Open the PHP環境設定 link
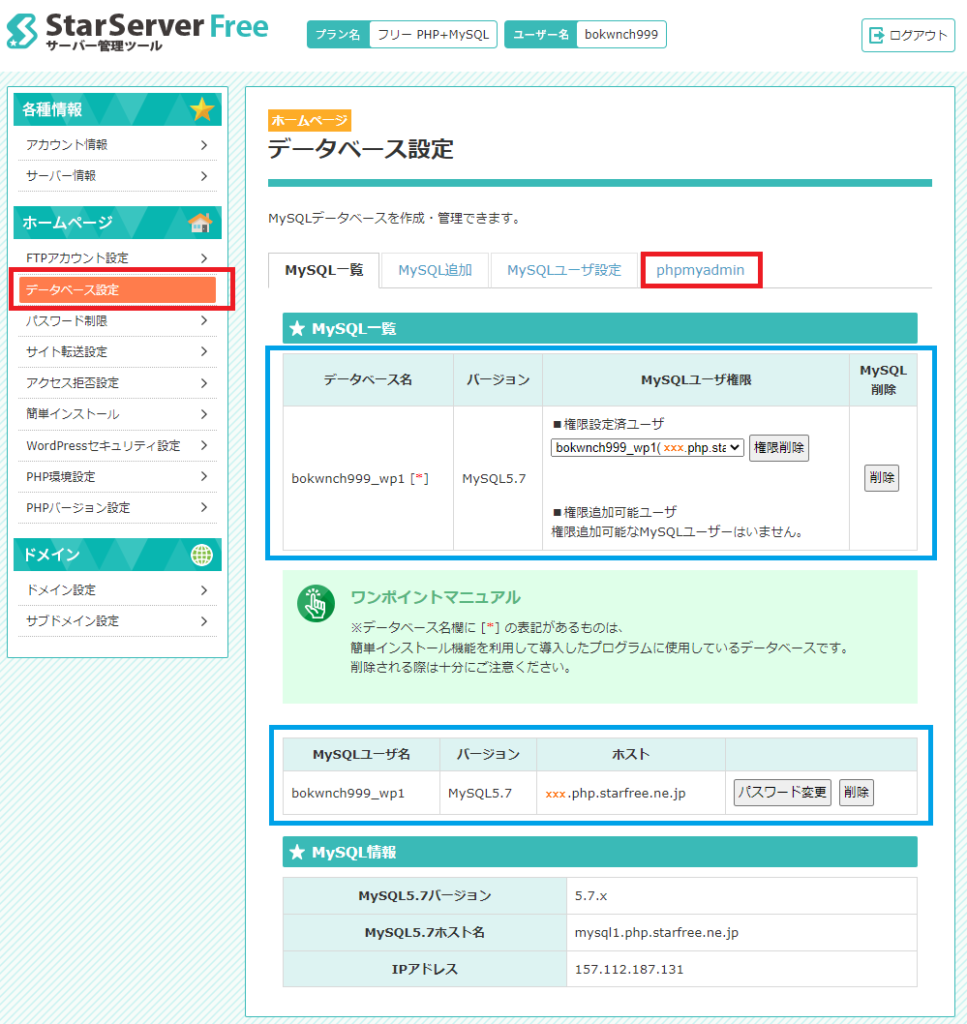Viewport: 967px width, 1024px height. [x=61, y=477]
